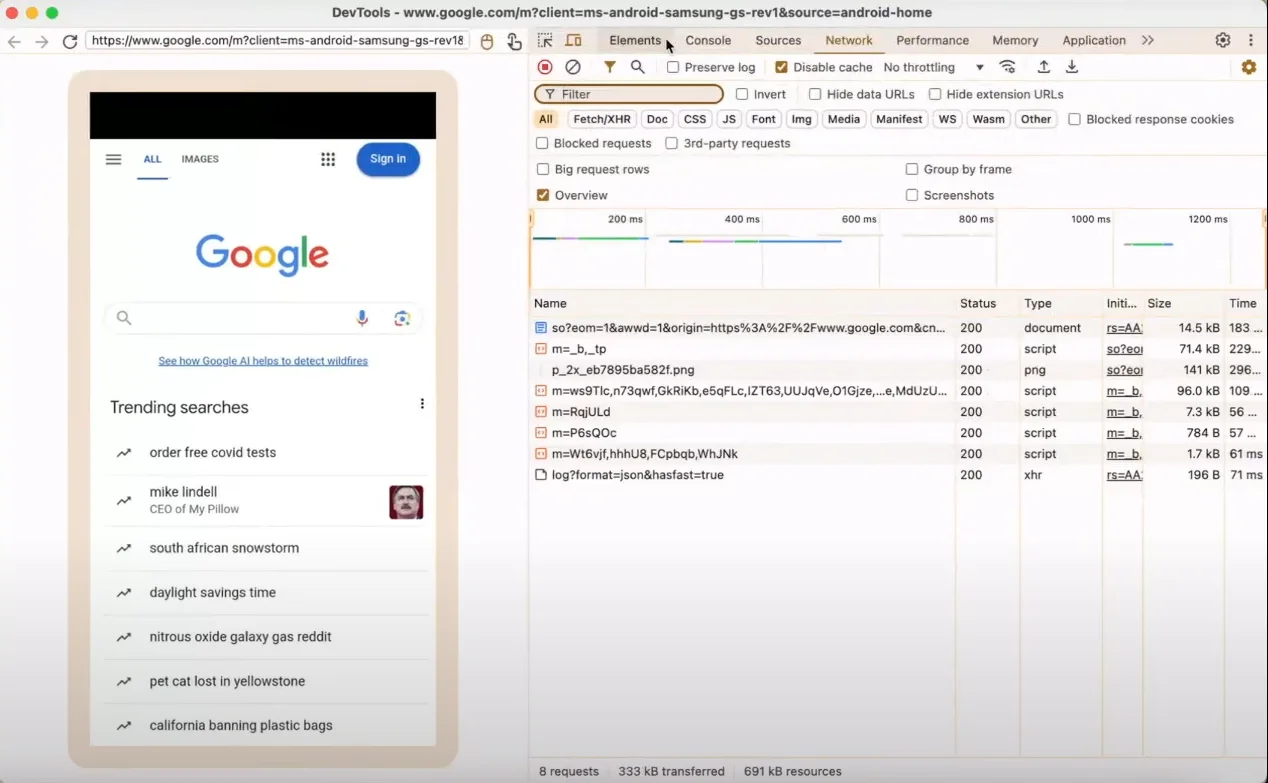The width and height of the screenshot is (1268, 783).
Task: Open the Memory tab
Action: [1015, 40]
